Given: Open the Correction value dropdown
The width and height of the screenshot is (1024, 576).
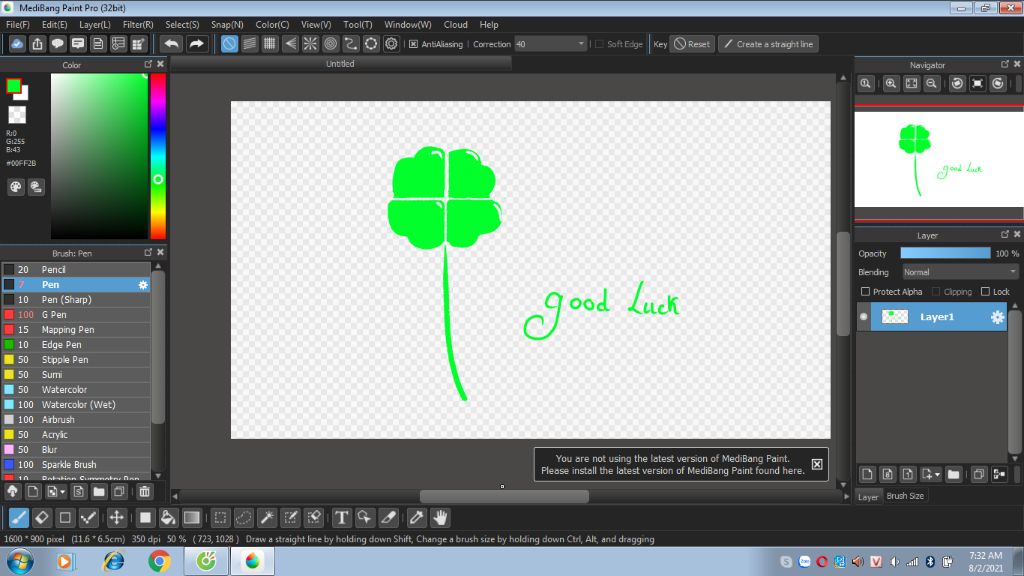Looking at the screenshot, I should 581,44.
